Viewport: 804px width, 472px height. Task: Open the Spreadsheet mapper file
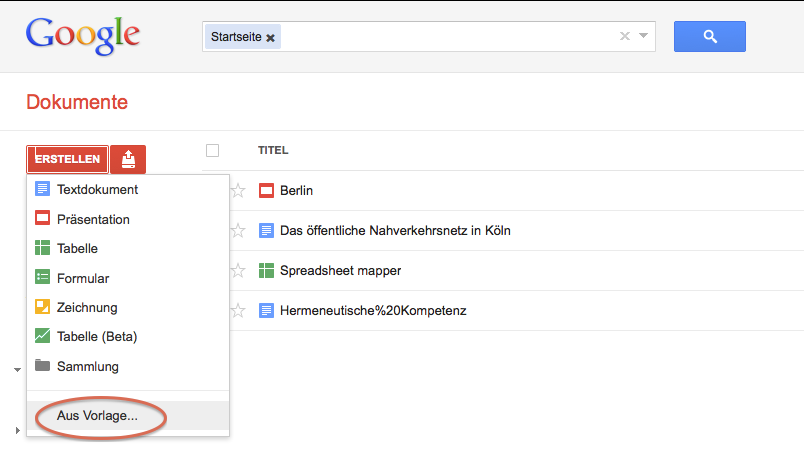340,271
